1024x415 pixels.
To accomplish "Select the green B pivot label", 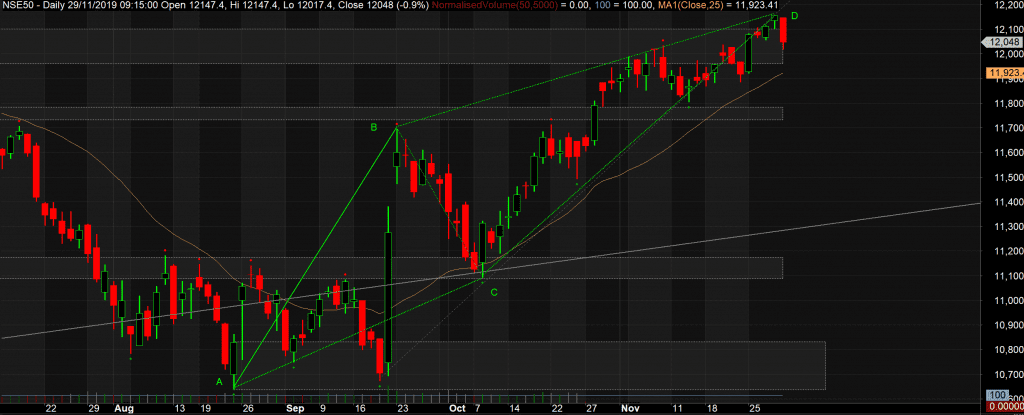I will pos(373,127).
